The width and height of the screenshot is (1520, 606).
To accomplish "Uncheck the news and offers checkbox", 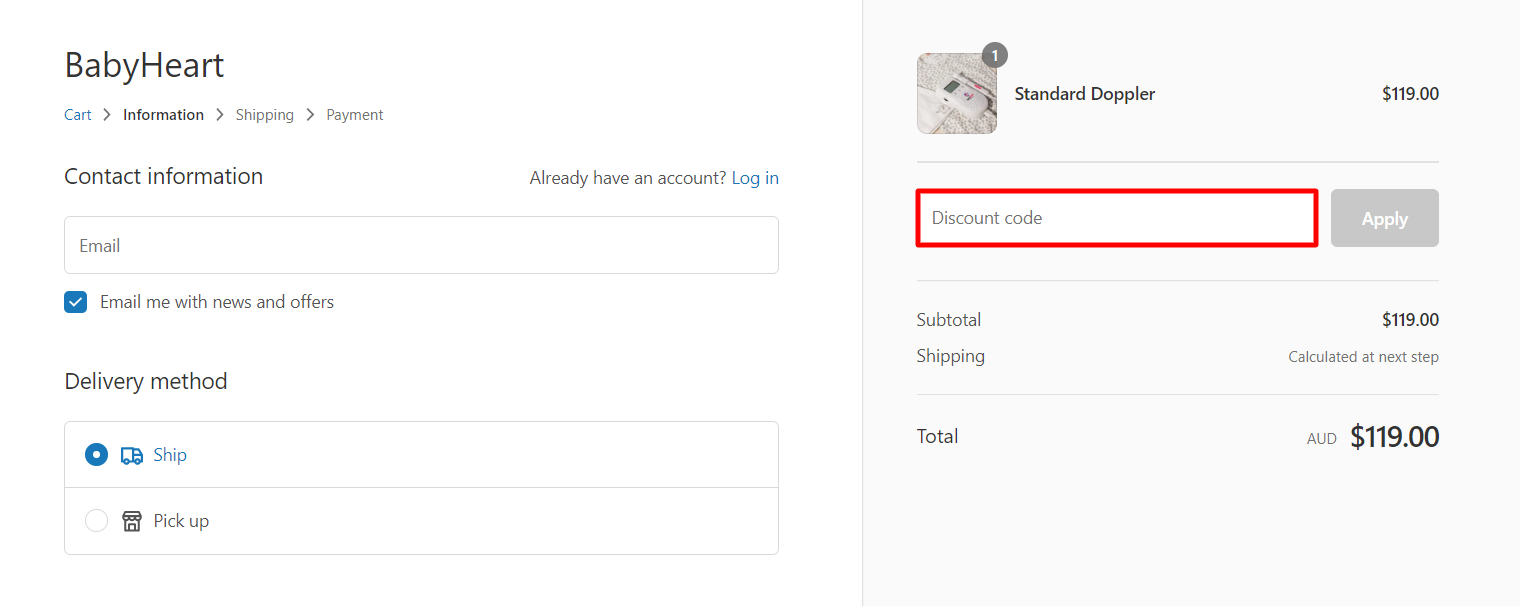I will 76,302.
